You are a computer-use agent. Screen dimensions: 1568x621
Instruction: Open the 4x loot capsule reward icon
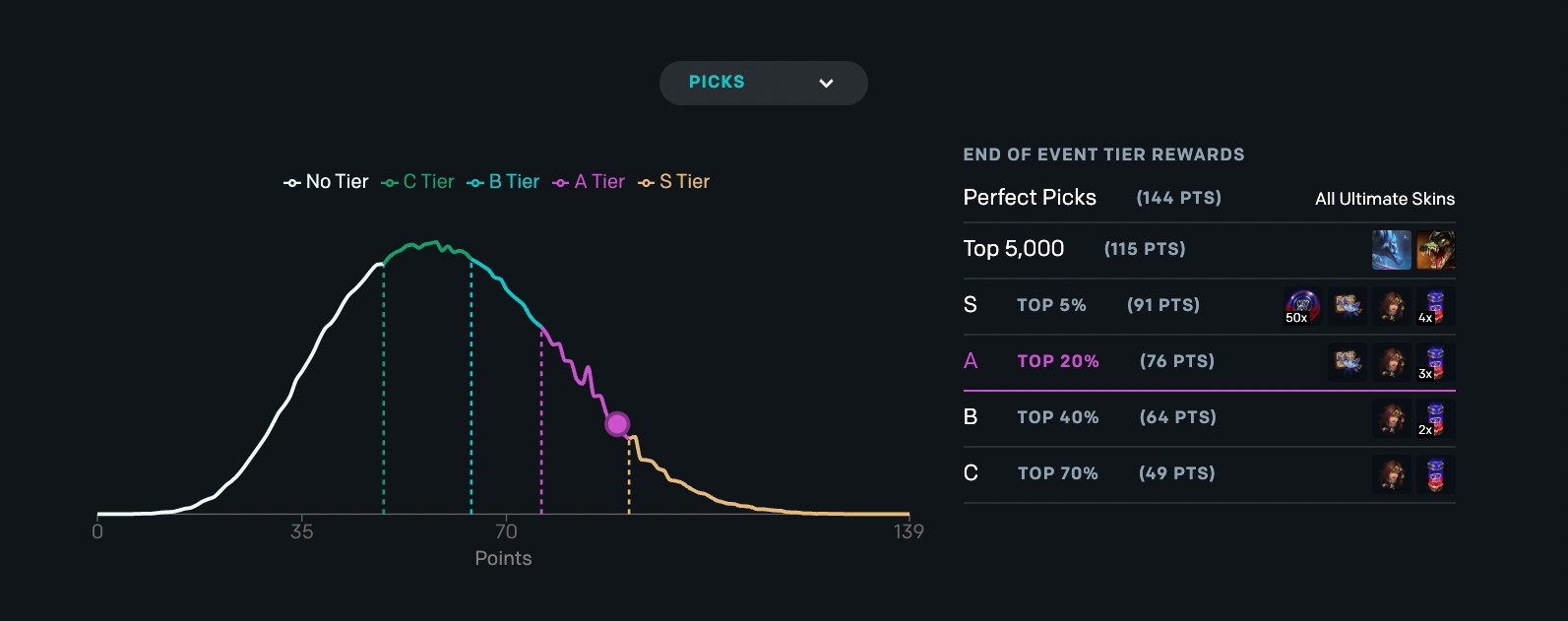click(1434, 305)
